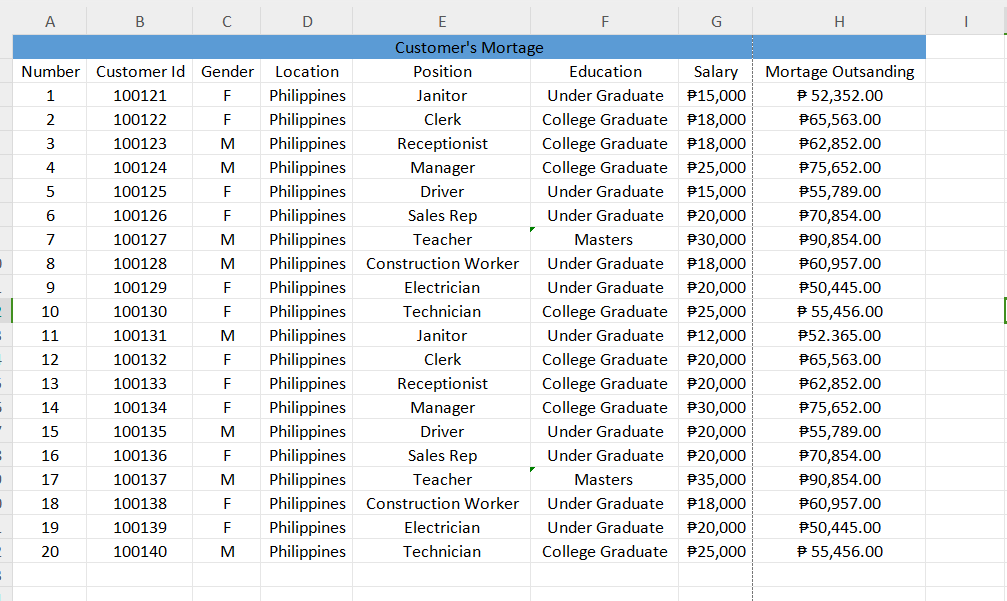1007x601 pixels.
Task: Click mortgage ₱75,652.00 in row 4
Action: [x=839, y=168]
